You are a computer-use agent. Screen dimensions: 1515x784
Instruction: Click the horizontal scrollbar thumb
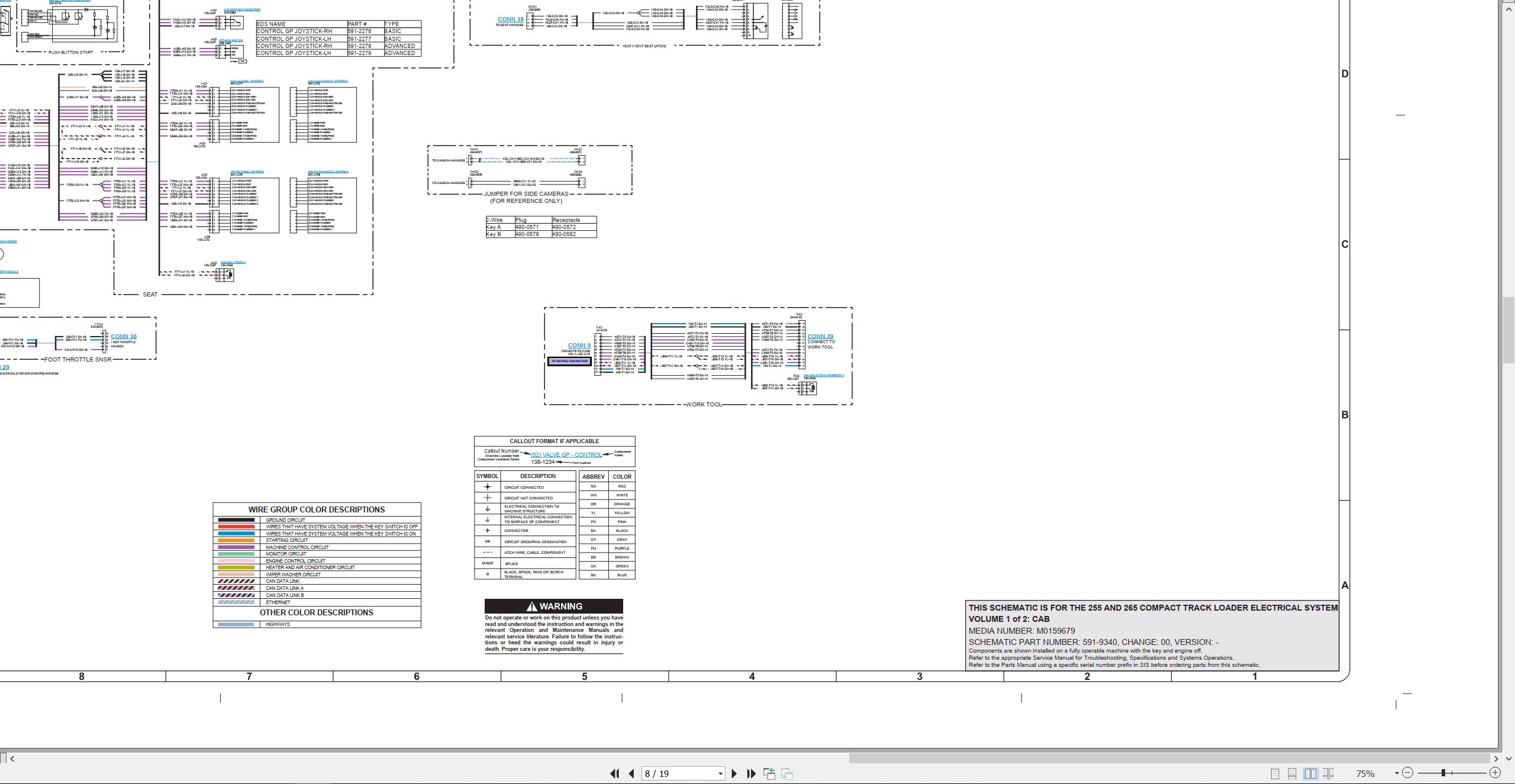tap(1169, 758)
